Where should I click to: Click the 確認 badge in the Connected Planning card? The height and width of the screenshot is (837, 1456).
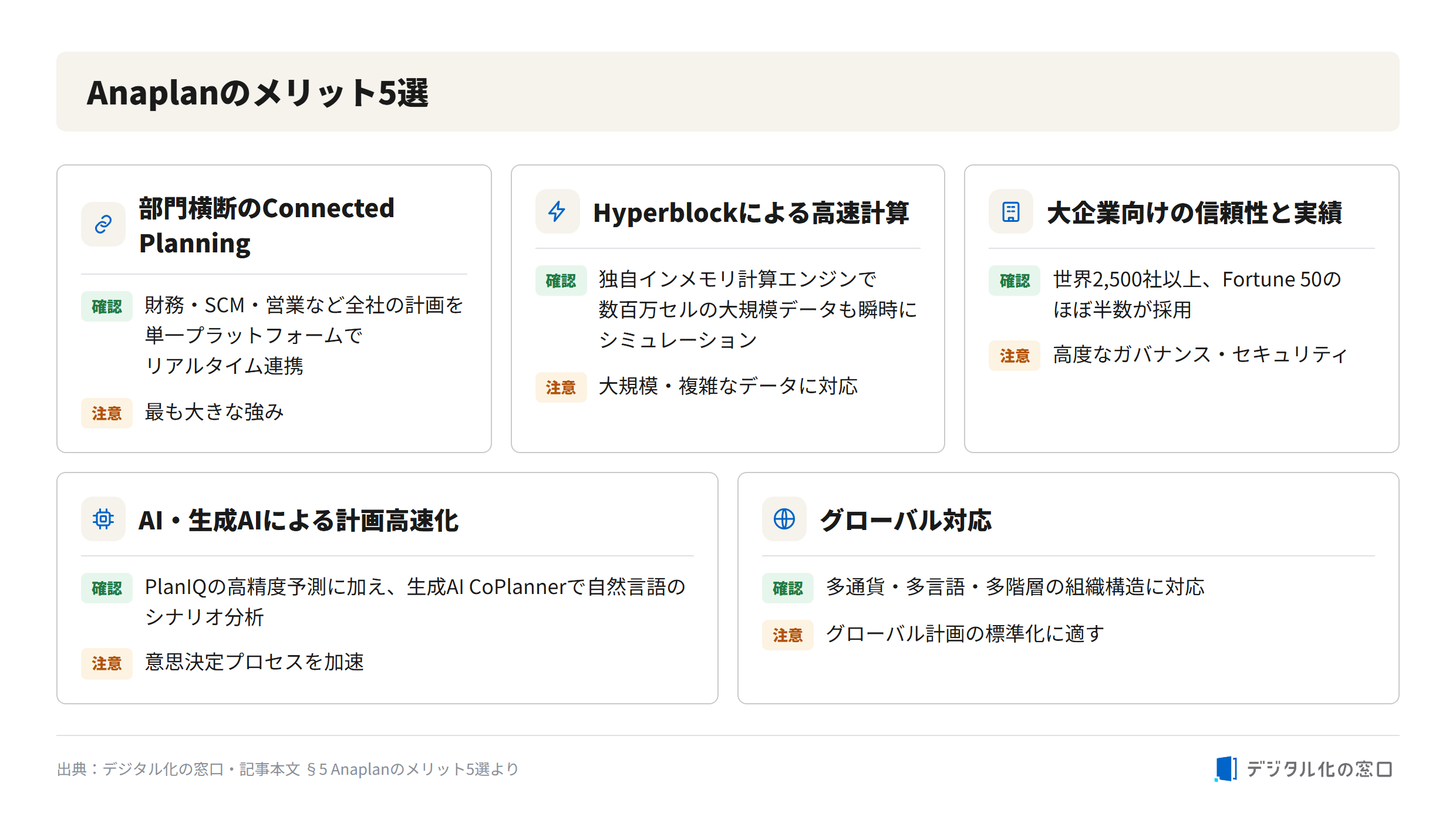pyautogui.click(x=107, y=306)
